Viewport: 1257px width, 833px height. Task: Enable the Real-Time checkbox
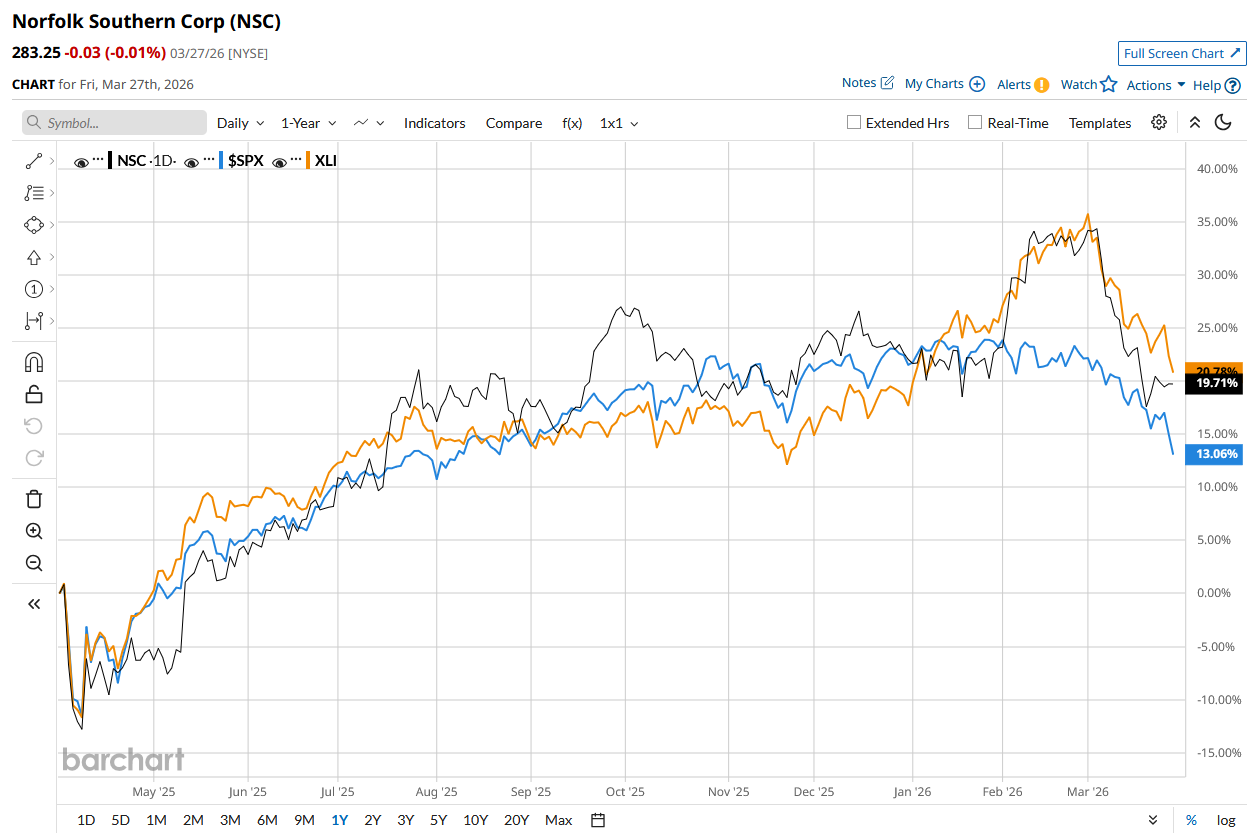pyautogui.click(x=975, y=122)
